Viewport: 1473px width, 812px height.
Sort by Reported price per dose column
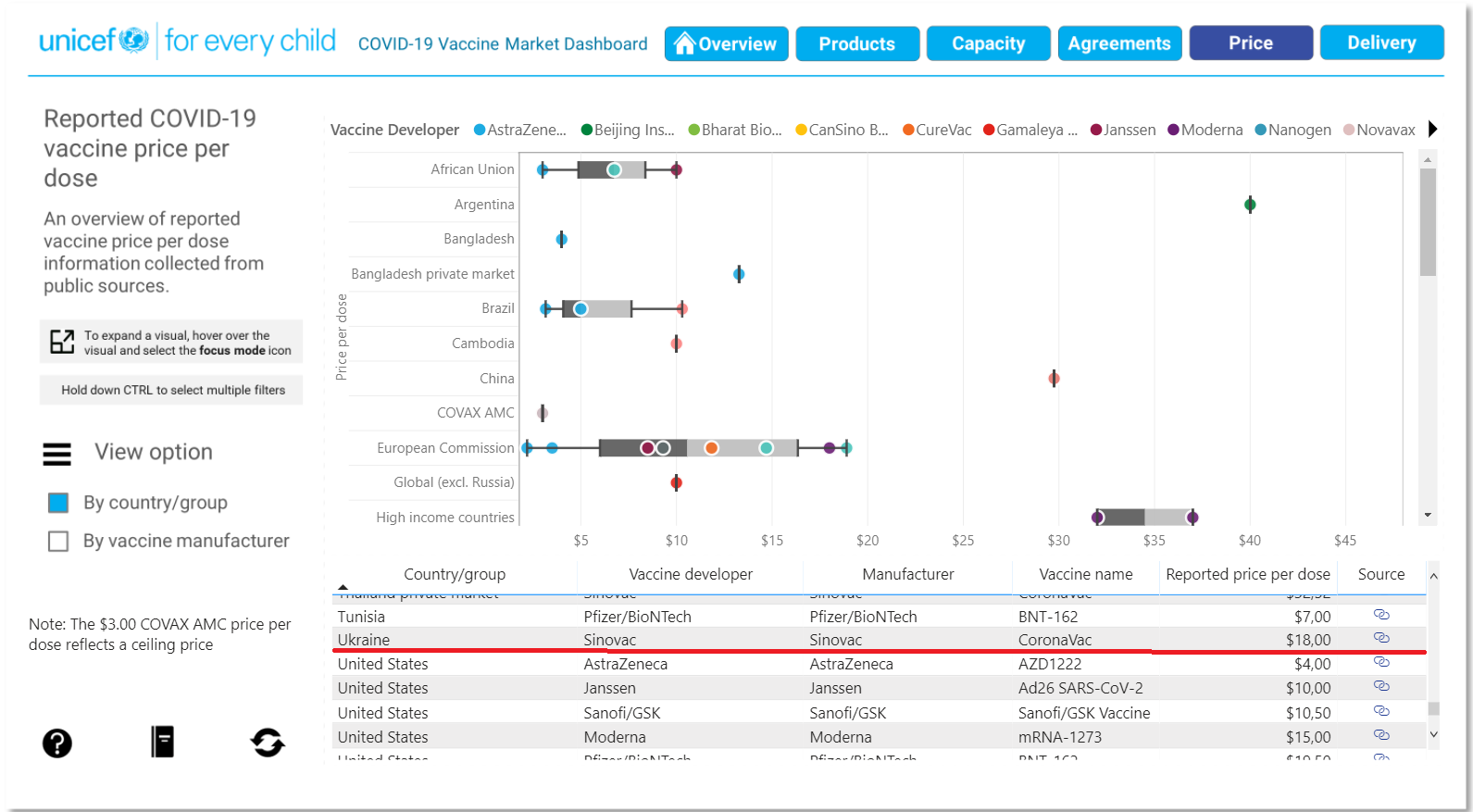click(x=1247, y=574)
